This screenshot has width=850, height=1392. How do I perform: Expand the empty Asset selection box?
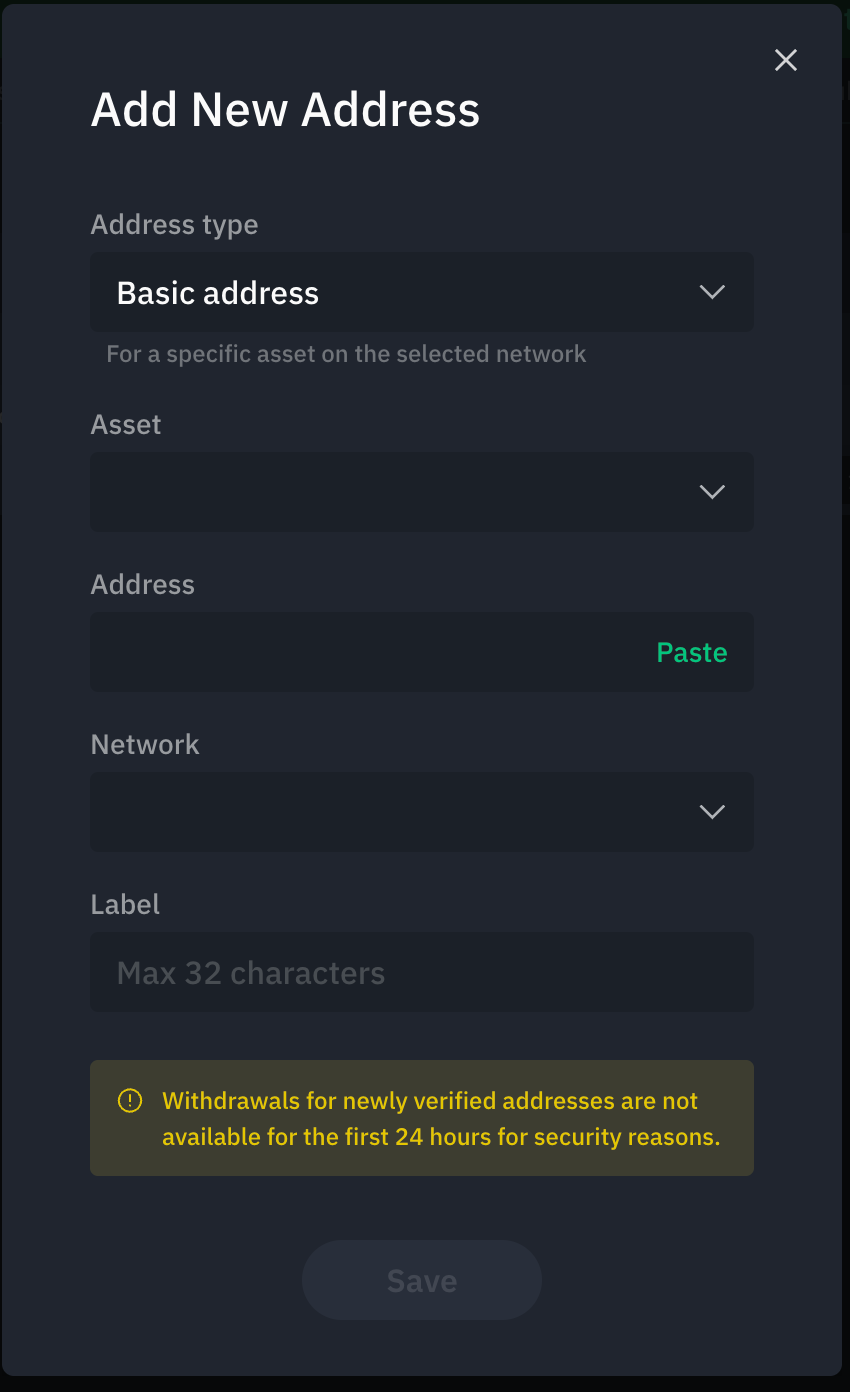pyautogui.click(x=422, y=492)
